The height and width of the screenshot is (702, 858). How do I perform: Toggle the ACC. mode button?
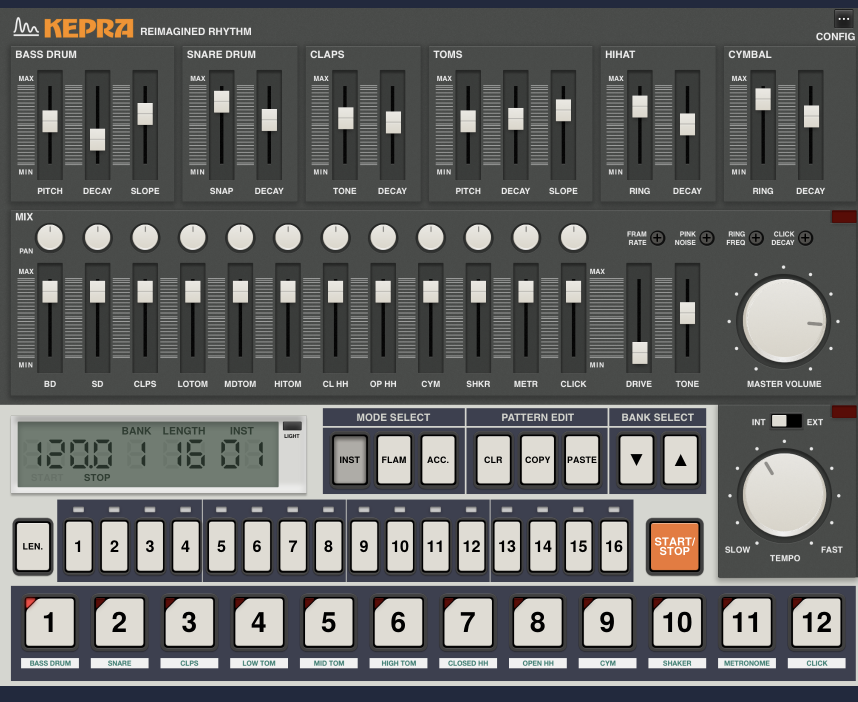pyautogui.click(x=438, y=460)
